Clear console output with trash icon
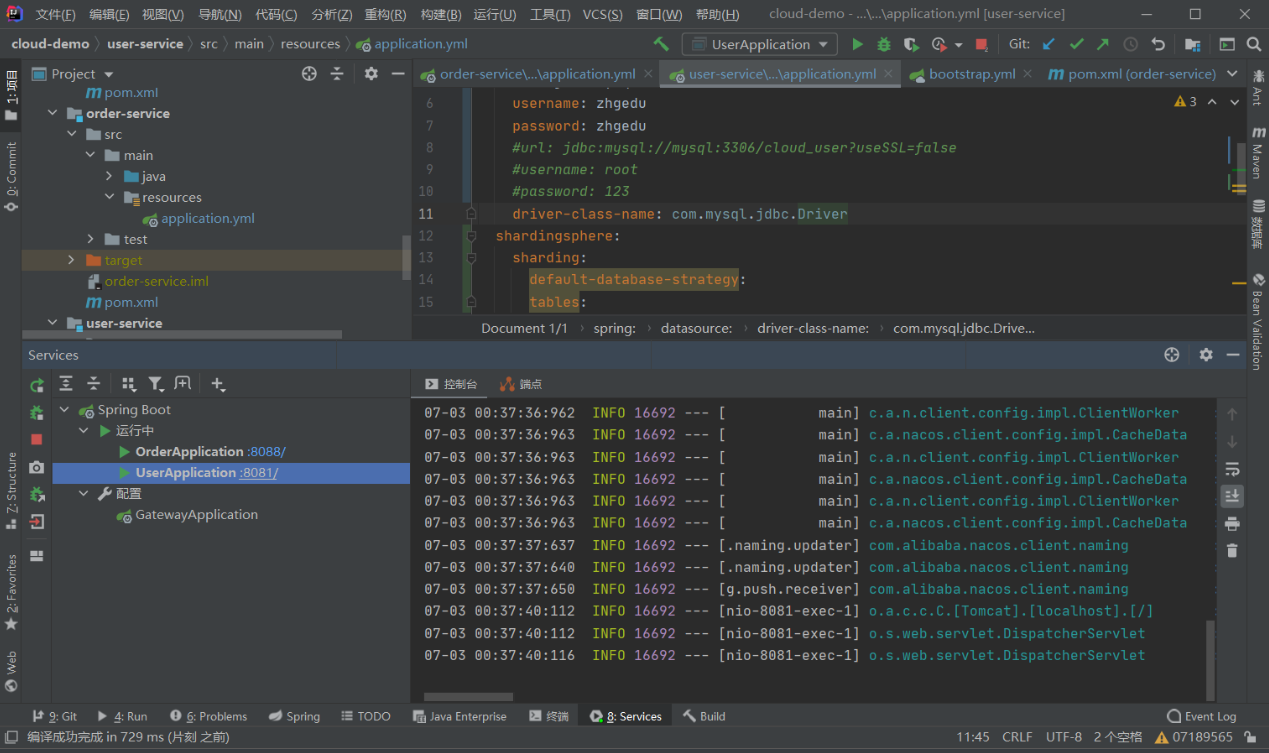Viewport: 1269px width, 753px height. [1232, 551]
